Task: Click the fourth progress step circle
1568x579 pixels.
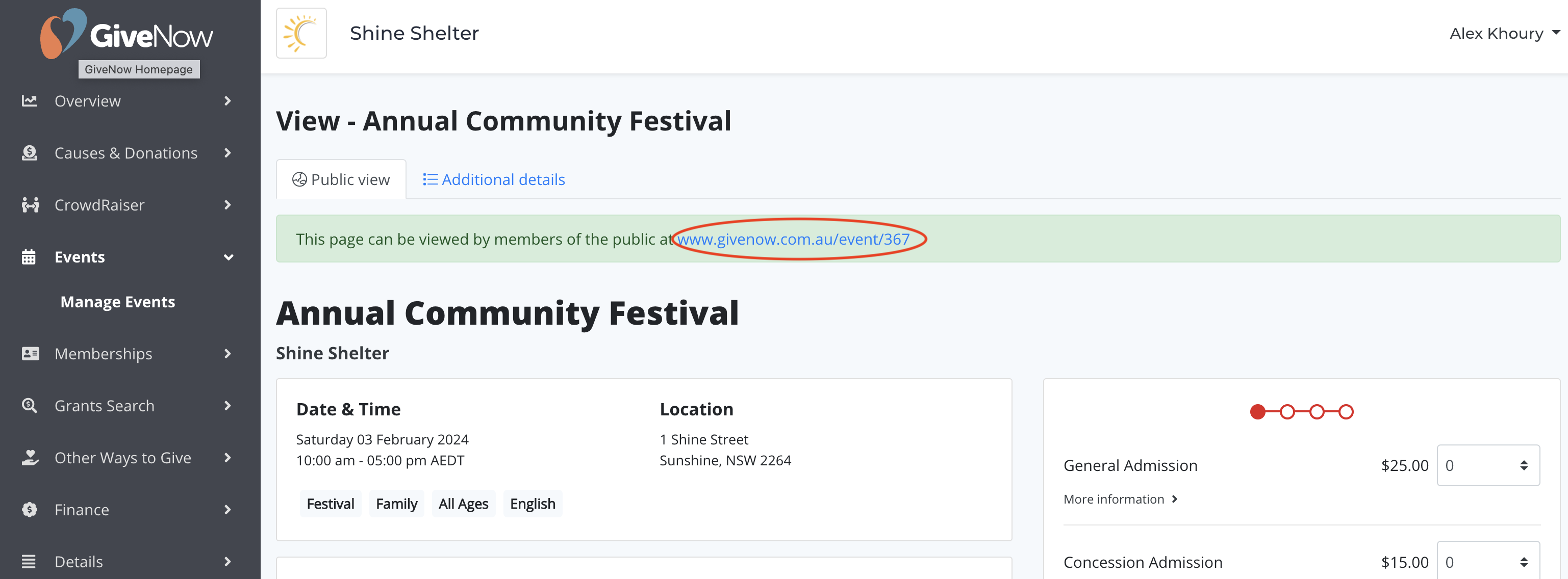Action: pyautogui.click(x=1346, y=412)
